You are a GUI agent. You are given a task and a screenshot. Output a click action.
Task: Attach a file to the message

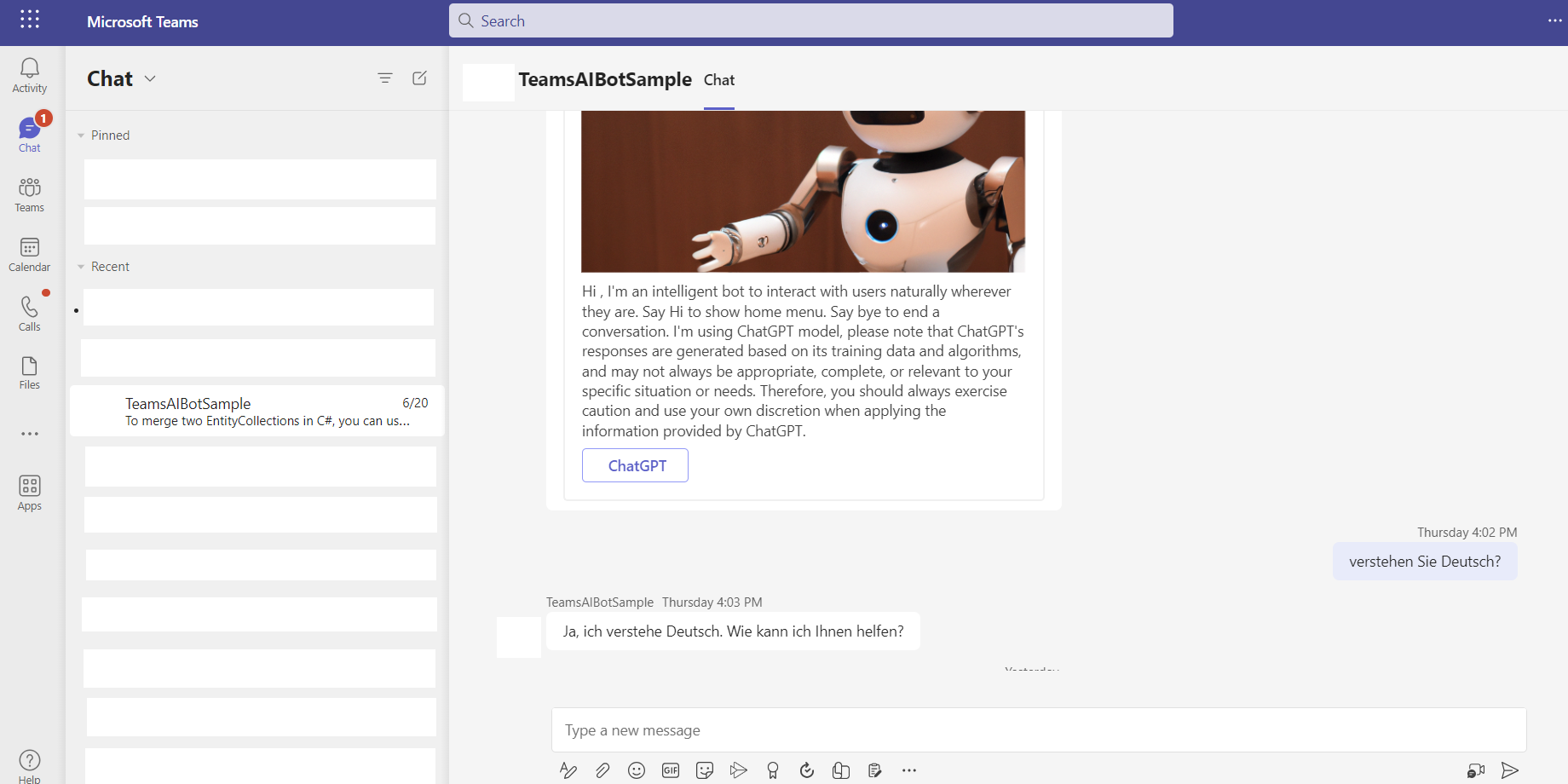point(602,770)
